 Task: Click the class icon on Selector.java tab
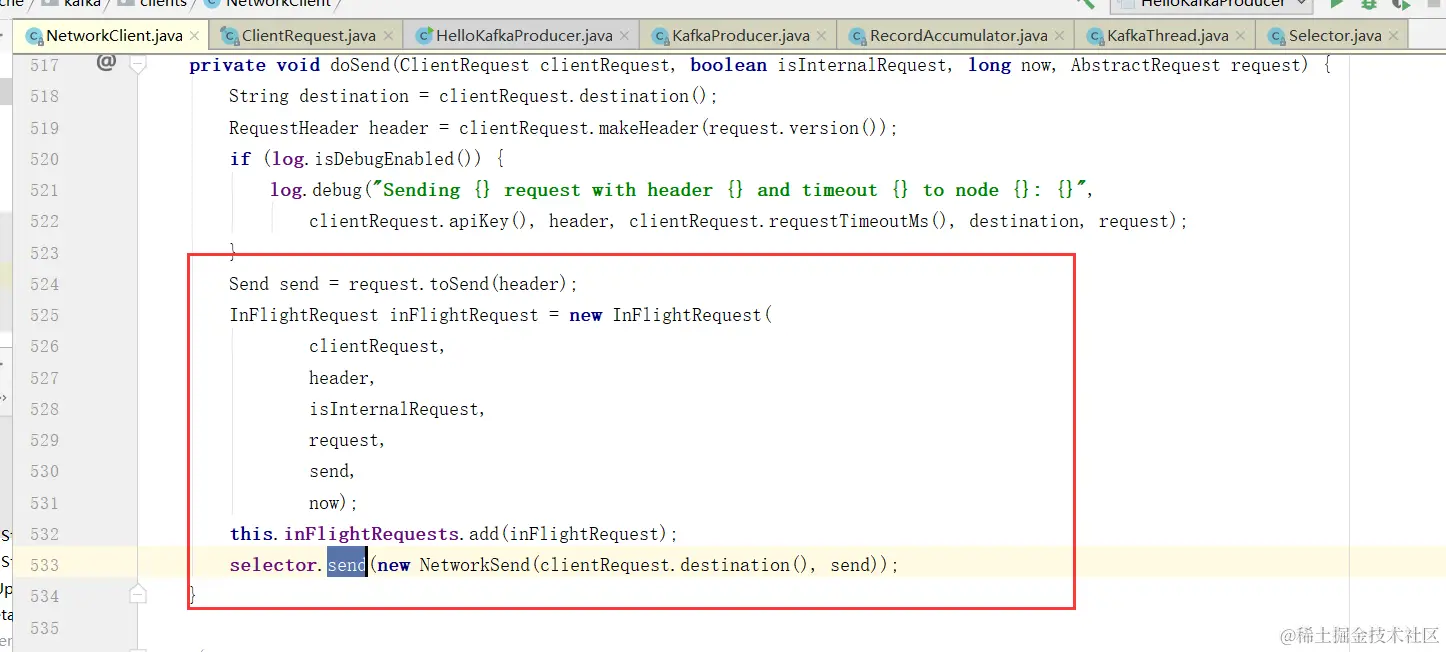[x=1277, y=36]
